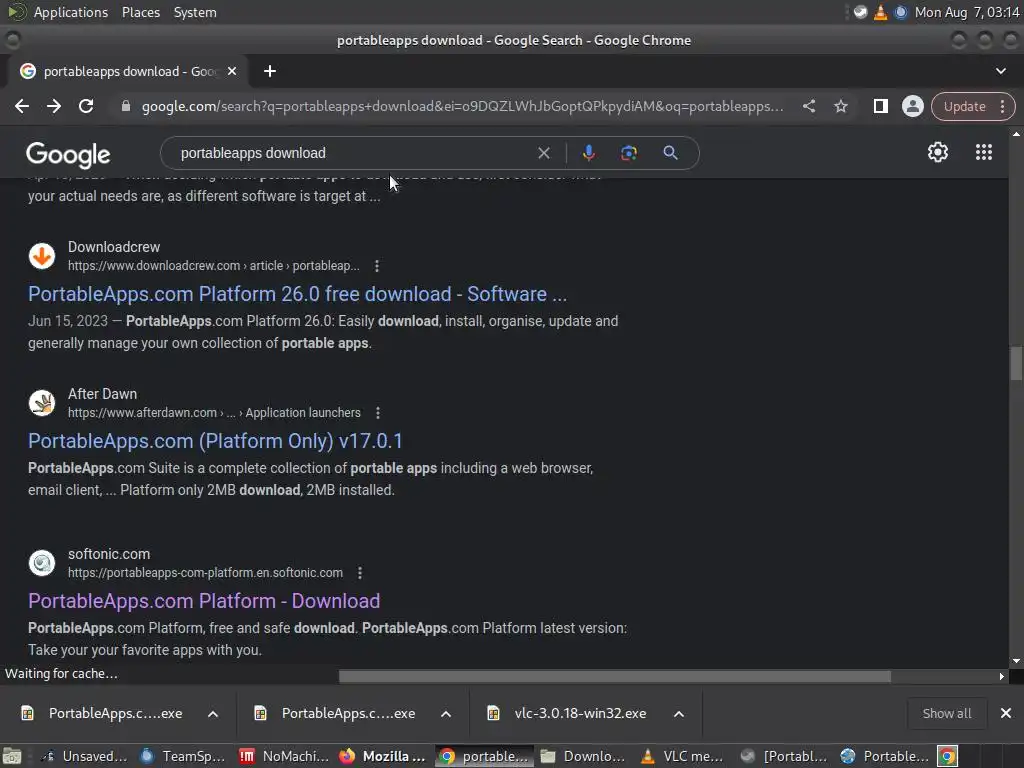This screenshot has width=1024, height=768.
Task: Start a voice search with microphone
Action: point(588,153)
